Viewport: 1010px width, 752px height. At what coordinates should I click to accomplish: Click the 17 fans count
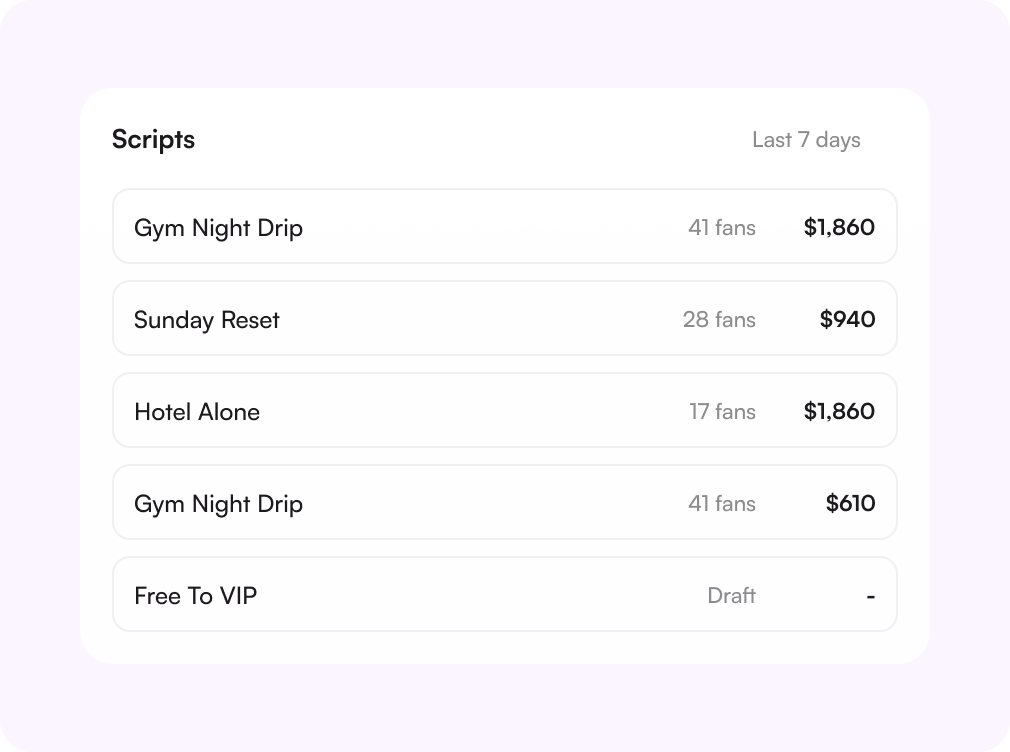tap(722, 412)
